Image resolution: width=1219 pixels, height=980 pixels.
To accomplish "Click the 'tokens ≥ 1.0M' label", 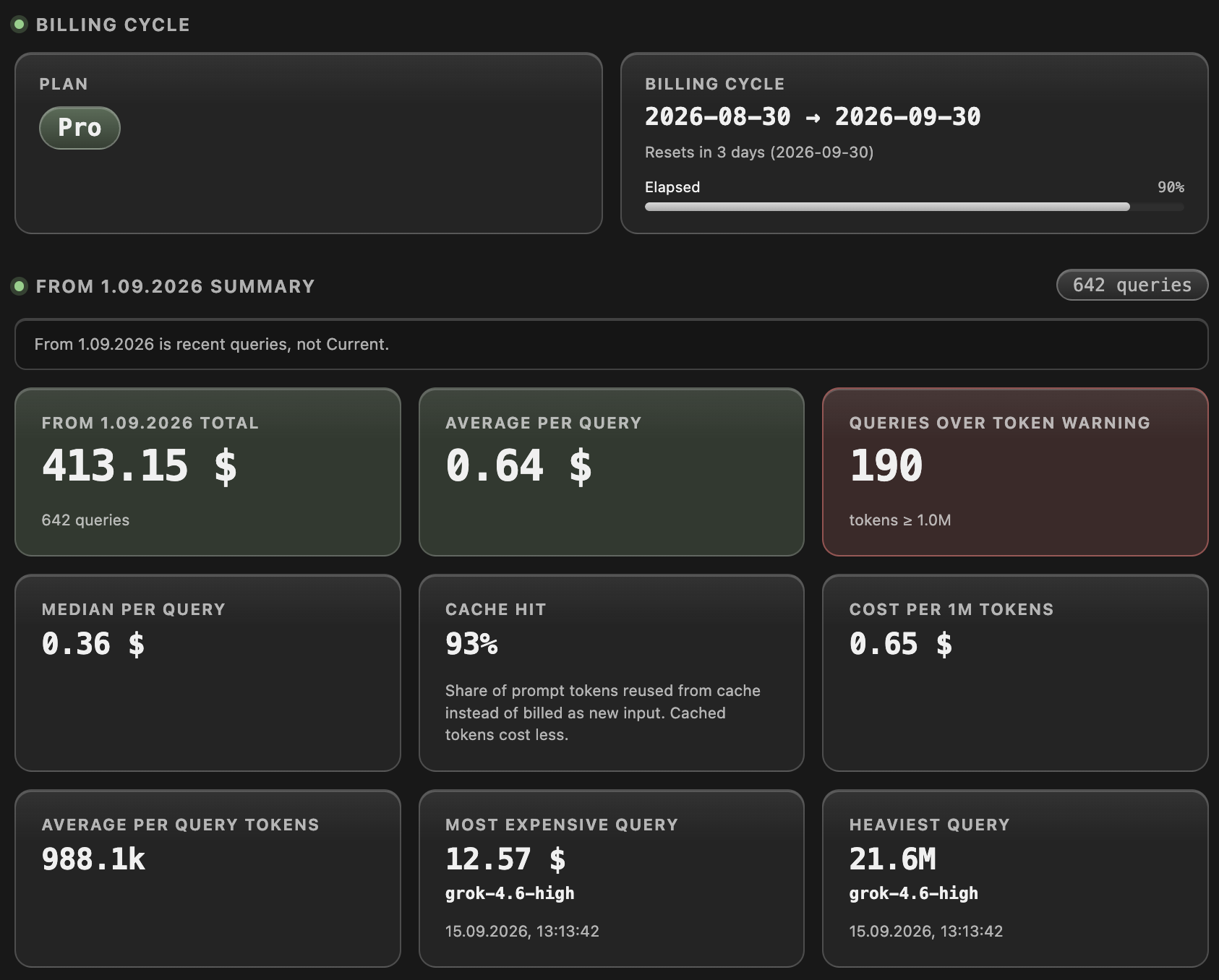I will click(x=900, y=520).
